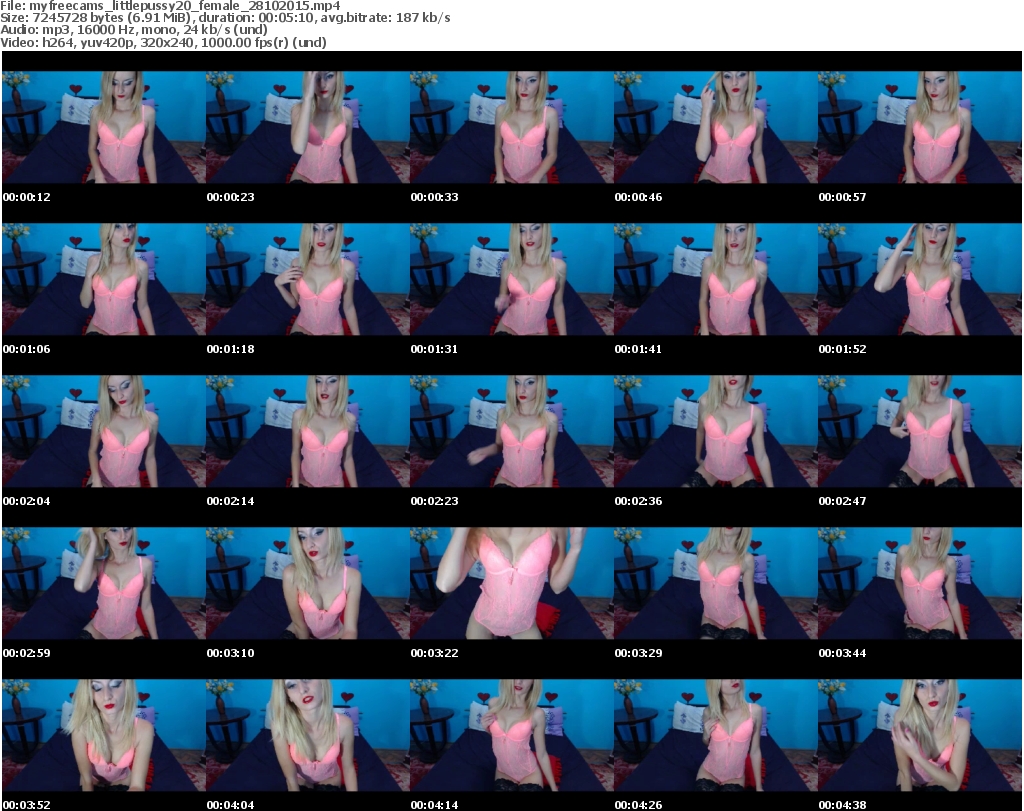This screenshot has width=1024, height=811.
Task: Select the thumbnail frame at 00:00:12
Action: click(104, 127)
